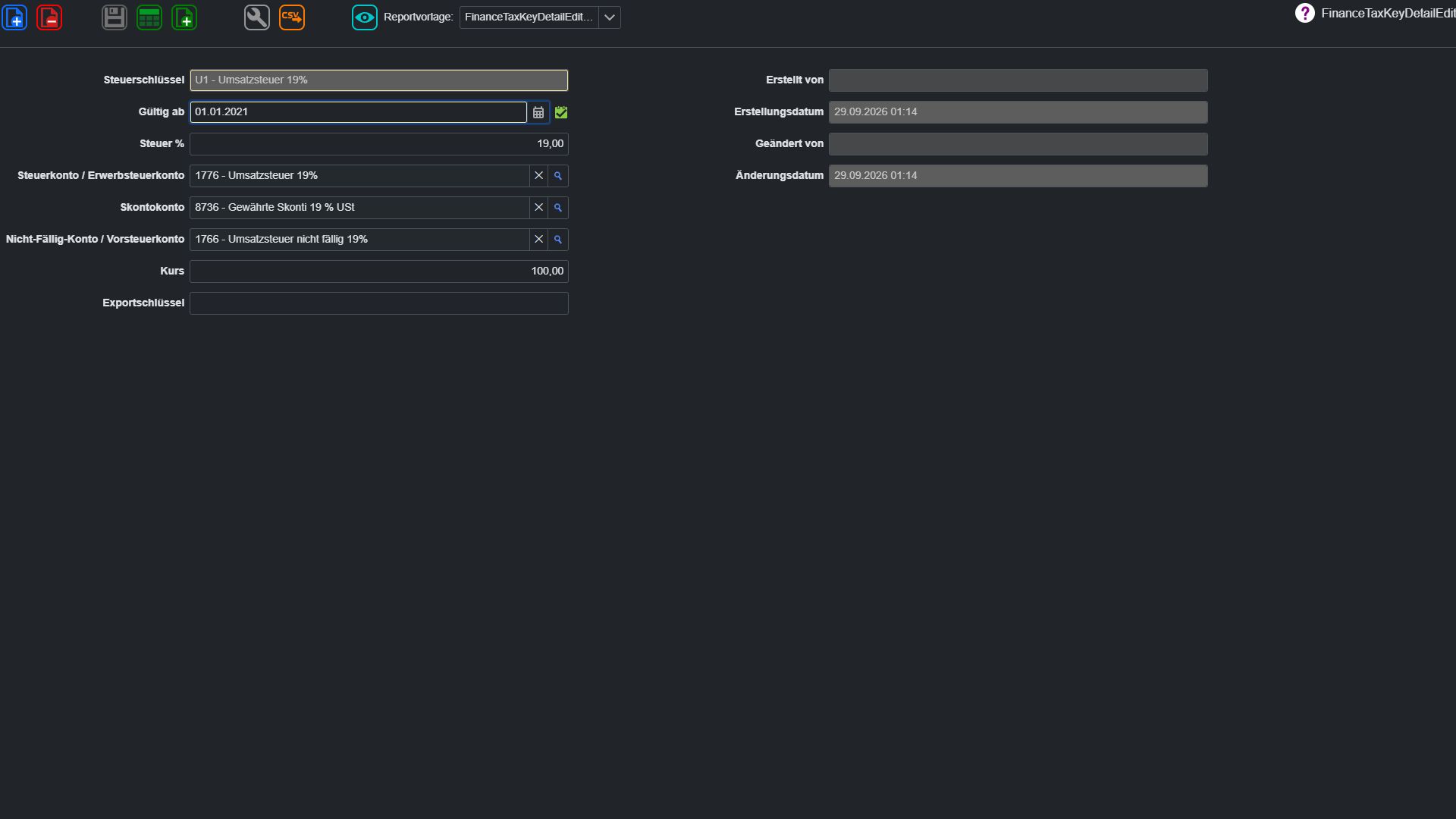Click the Reportvorlage: label
1456x819 pixels.
[418, 17]
